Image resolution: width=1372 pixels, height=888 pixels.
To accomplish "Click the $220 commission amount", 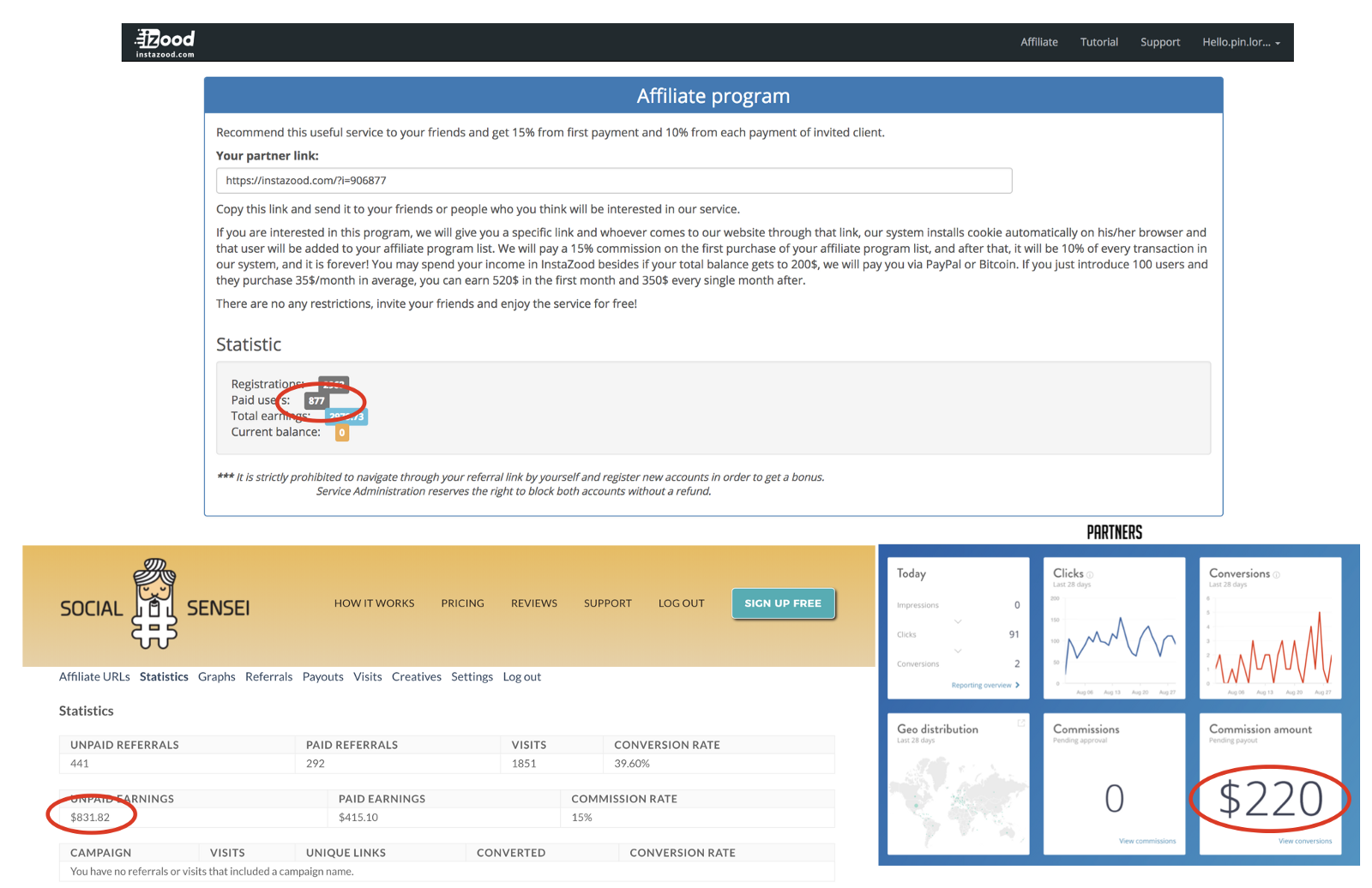I will pos(1271,799).
